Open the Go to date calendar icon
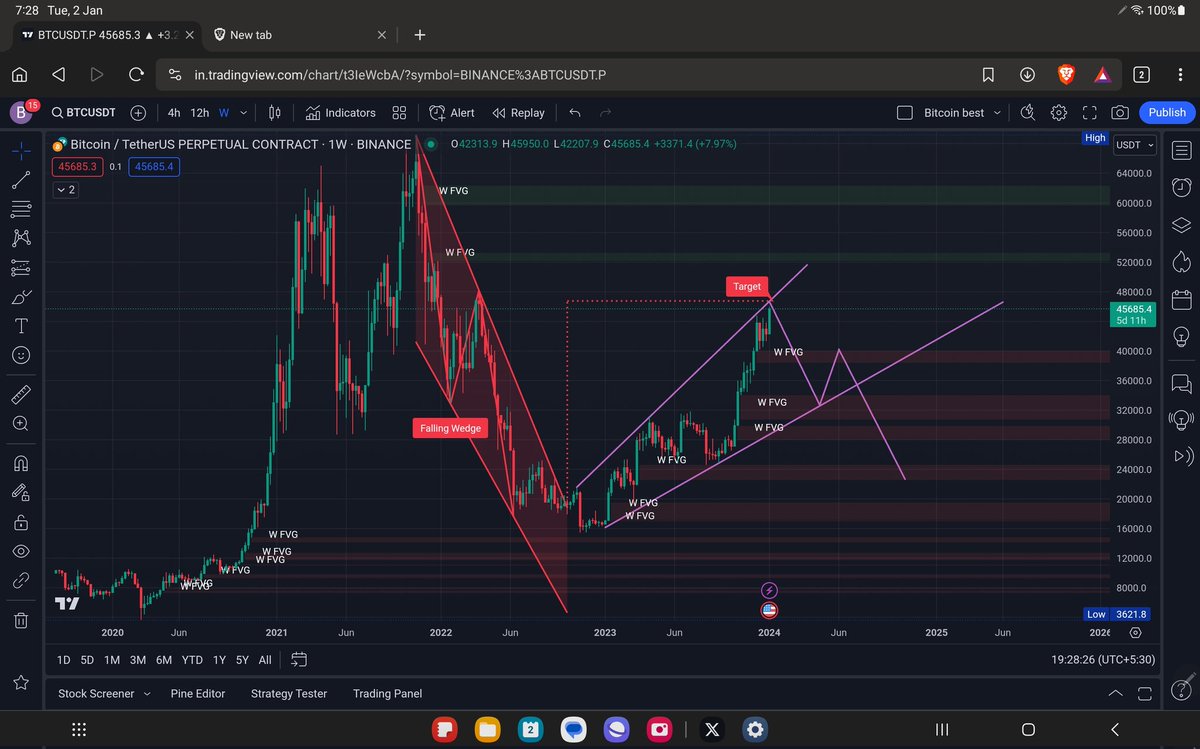 299,660
